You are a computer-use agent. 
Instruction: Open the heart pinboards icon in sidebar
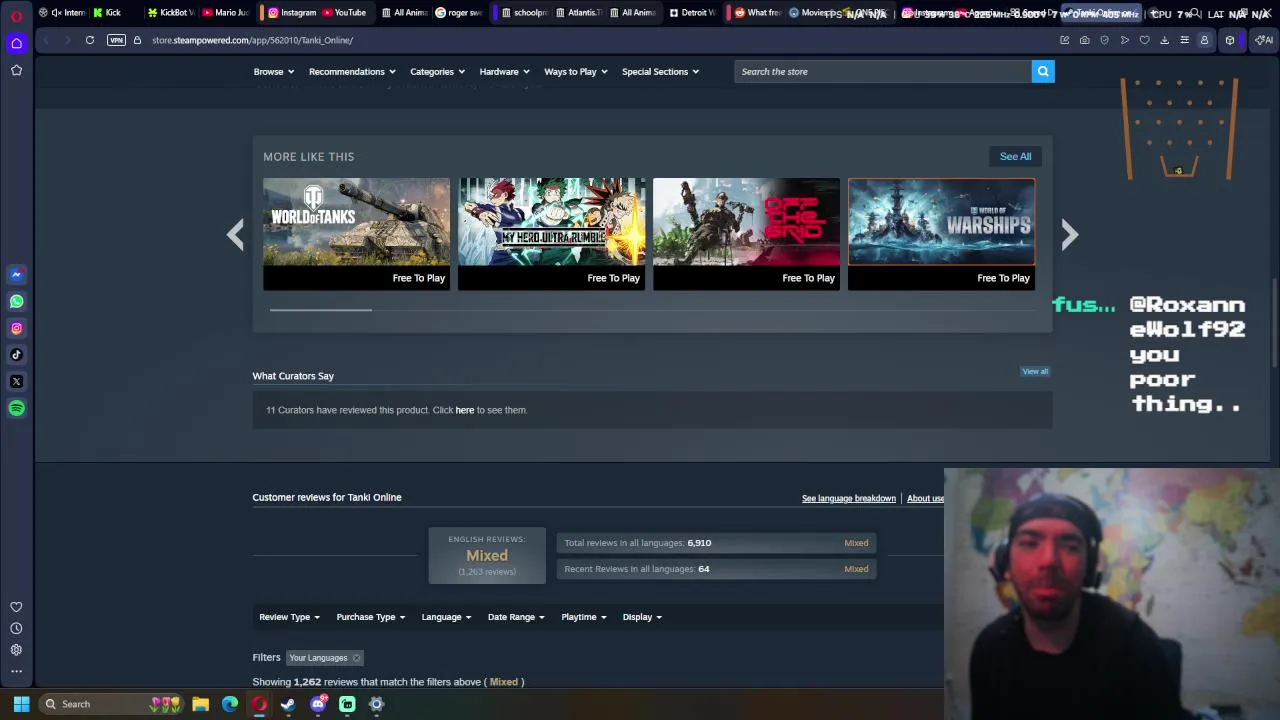point(16,607)
